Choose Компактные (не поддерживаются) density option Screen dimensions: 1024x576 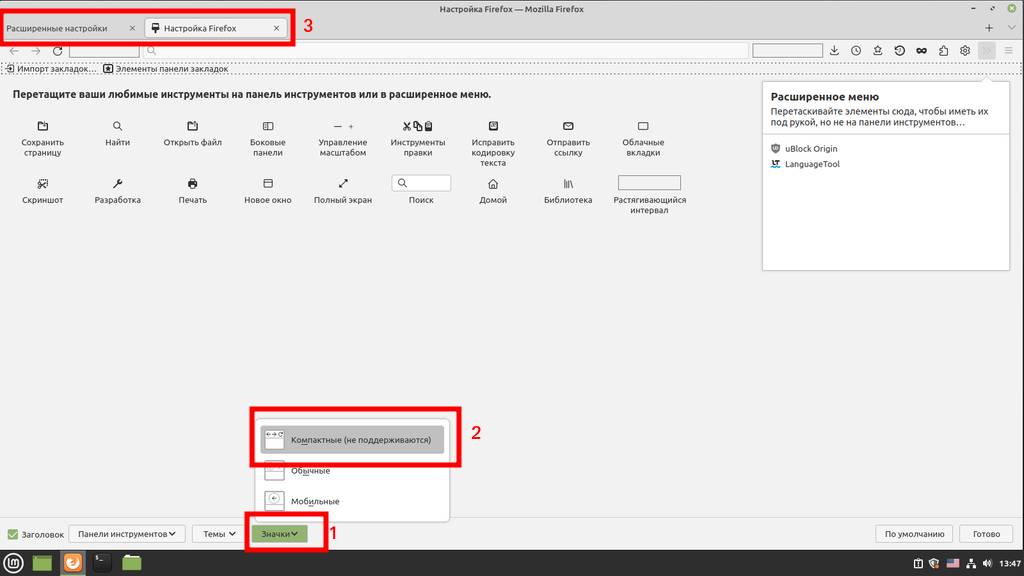click(352, 440)
